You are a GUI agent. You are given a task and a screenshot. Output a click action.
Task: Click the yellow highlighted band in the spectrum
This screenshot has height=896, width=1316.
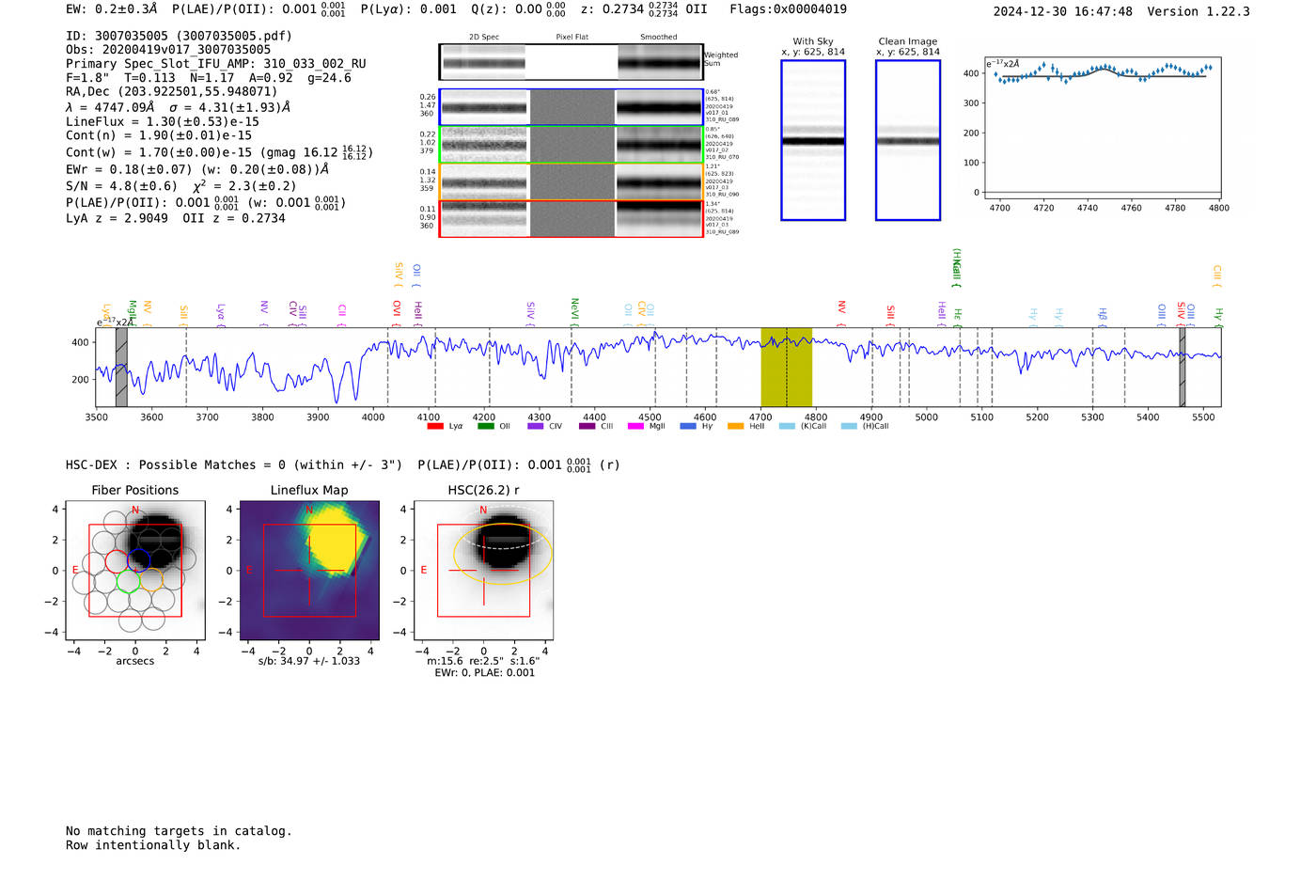click(787, 367)
